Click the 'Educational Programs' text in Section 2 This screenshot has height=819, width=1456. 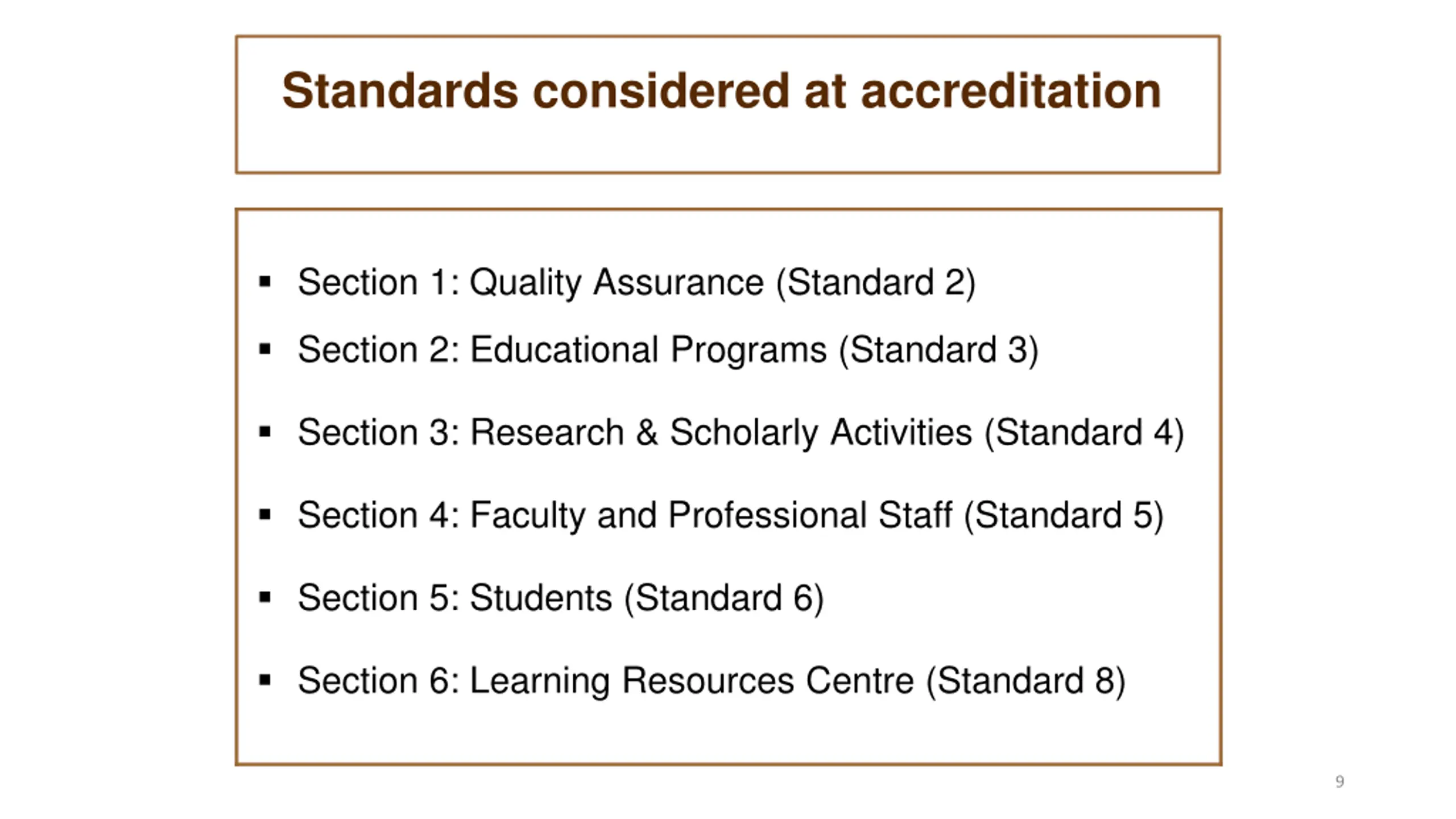[x=648, y=350]
